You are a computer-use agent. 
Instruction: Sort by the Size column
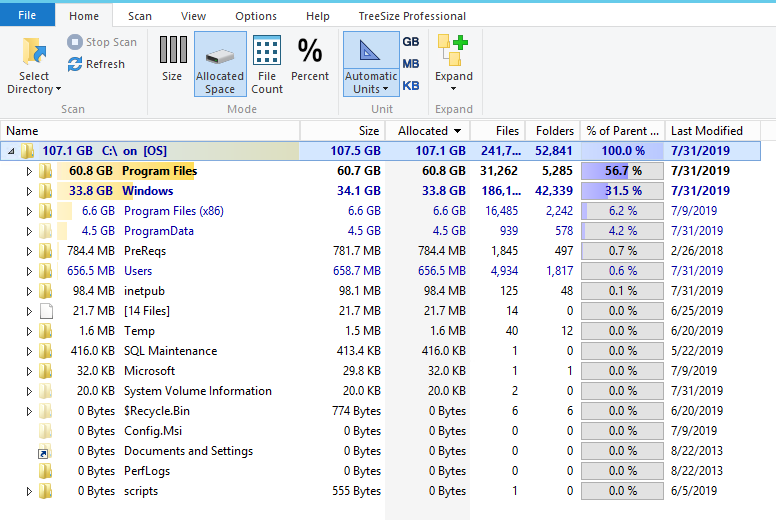pyautogui.click(x=342, y=131)
